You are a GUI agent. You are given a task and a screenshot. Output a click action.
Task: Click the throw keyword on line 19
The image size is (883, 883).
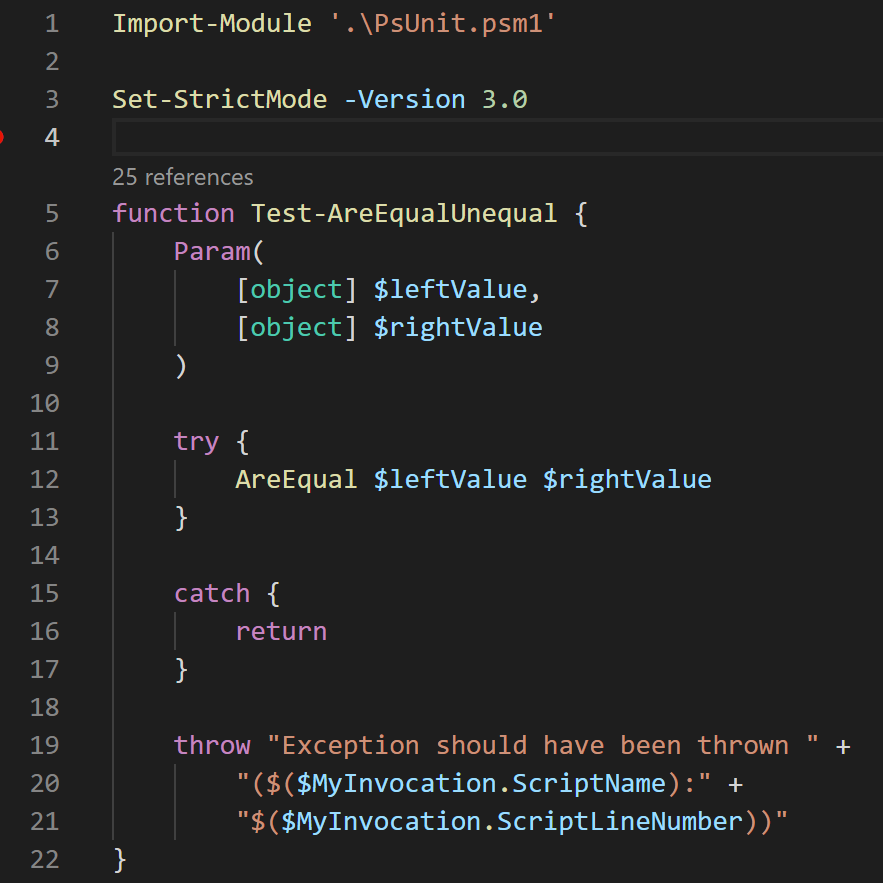pos(212,745)
